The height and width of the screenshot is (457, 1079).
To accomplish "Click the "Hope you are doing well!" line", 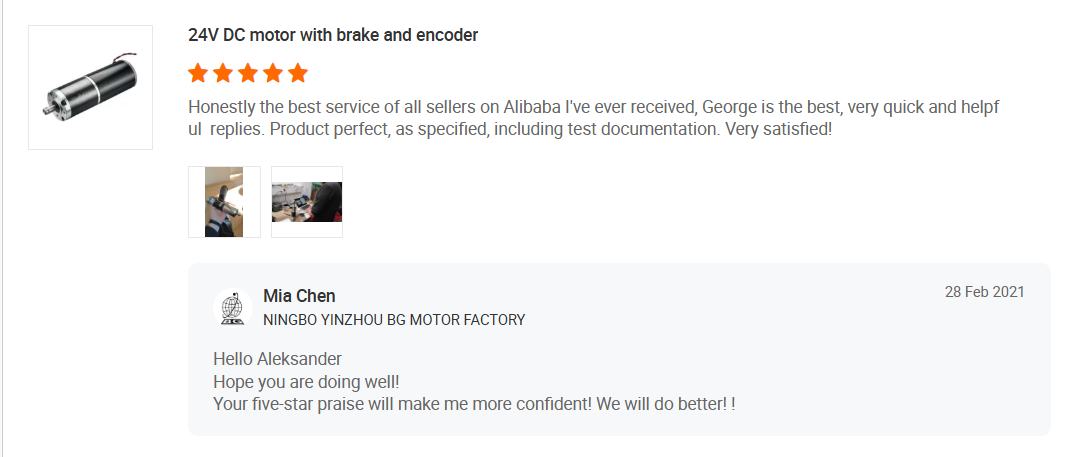I will 306,381.
